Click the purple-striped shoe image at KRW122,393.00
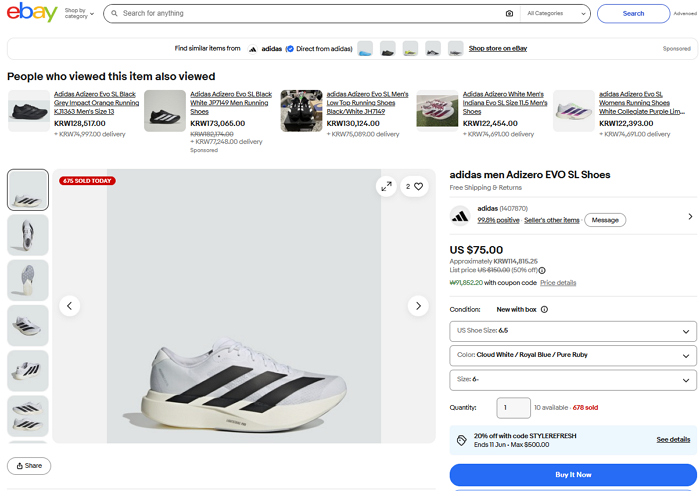Viewport: 700px width, 491px height. (x=574, y=111)
